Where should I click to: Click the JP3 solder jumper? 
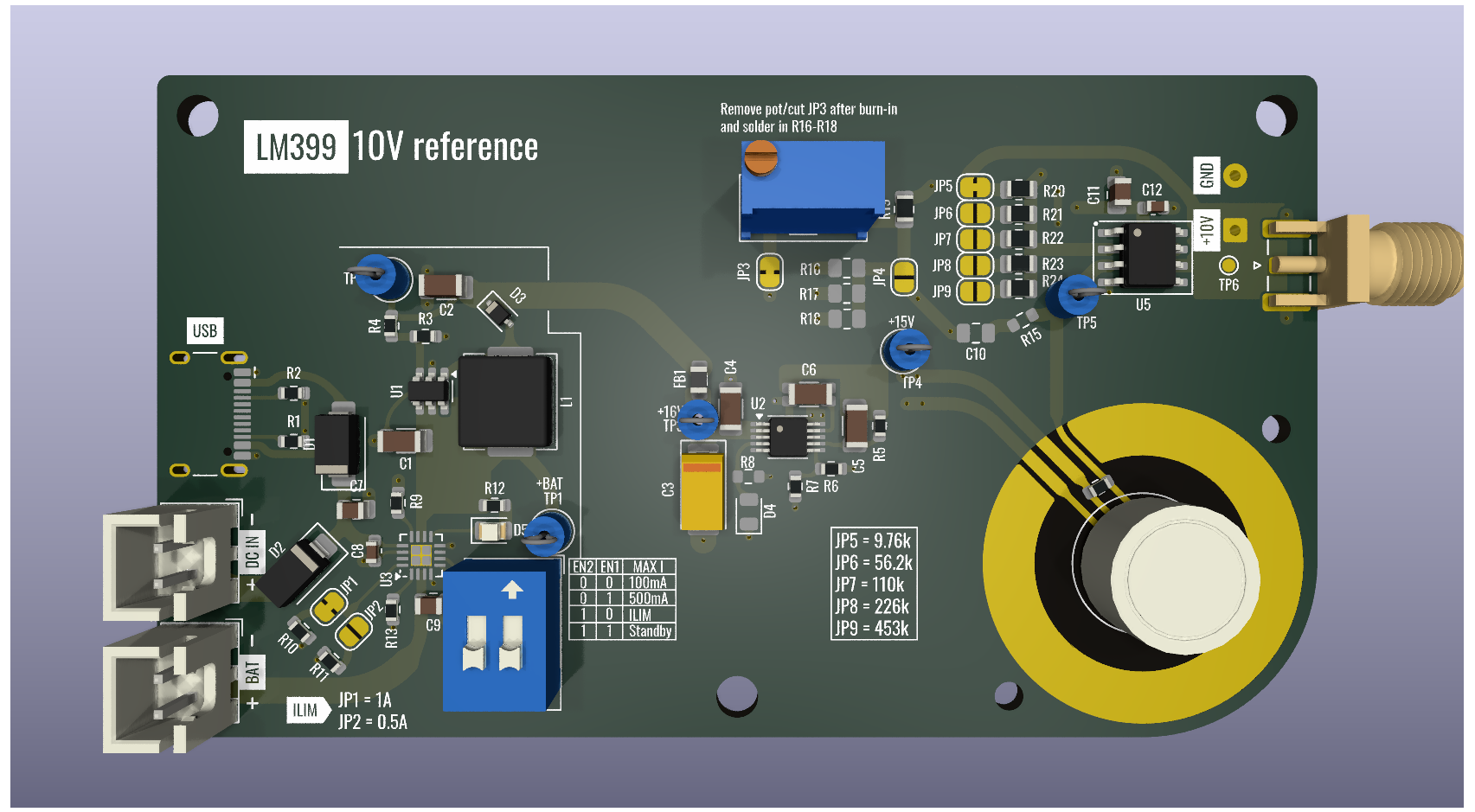(769, 272)
